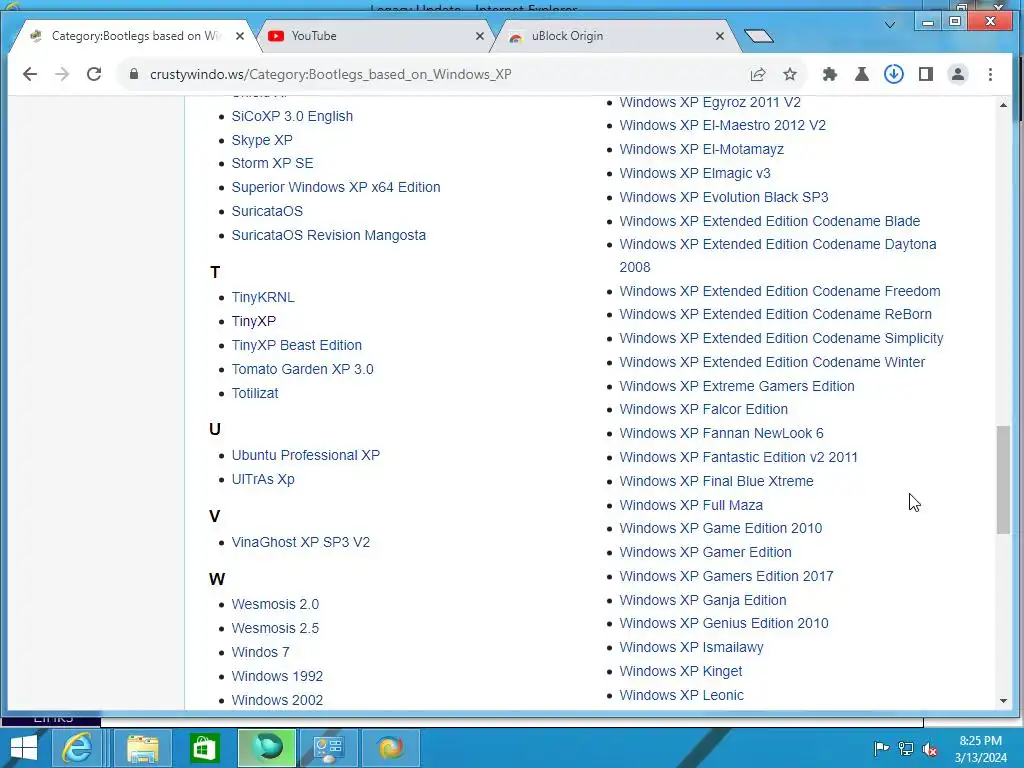Close the Category:Bootlegs tab
The image size is (1024, 768).
(240, 37)
